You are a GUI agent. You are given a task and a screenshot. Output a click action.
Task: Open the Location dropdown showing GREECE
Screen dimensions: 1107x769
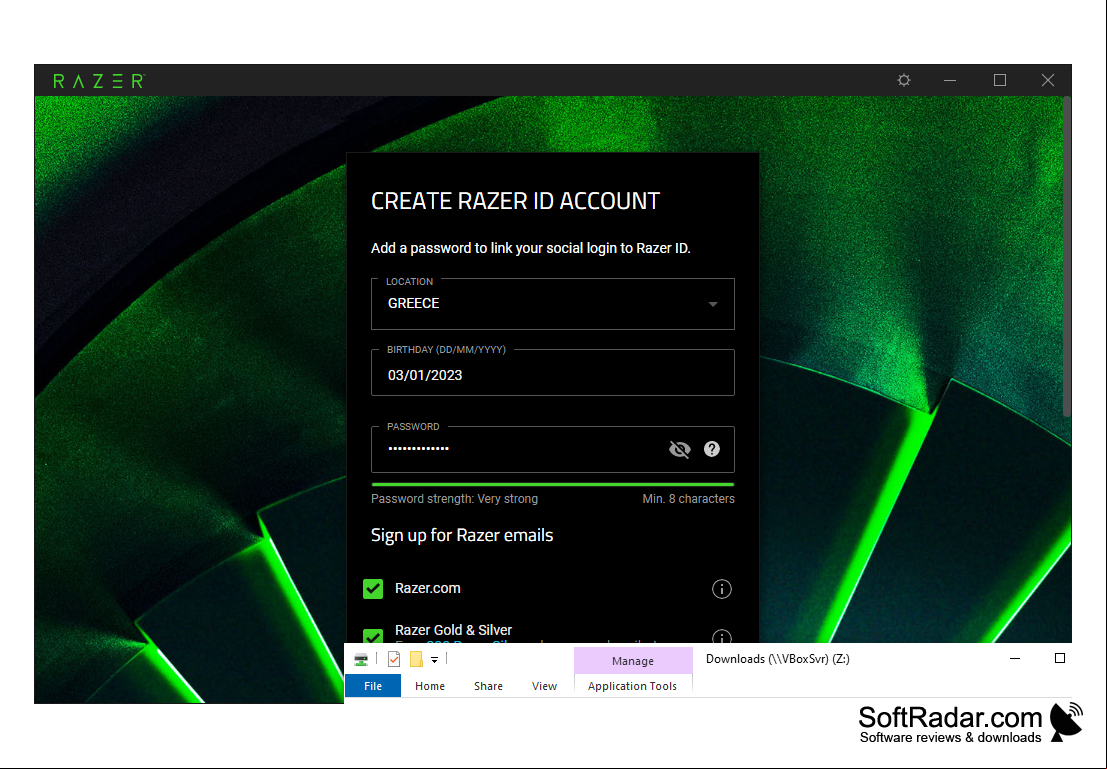[553, 304]
